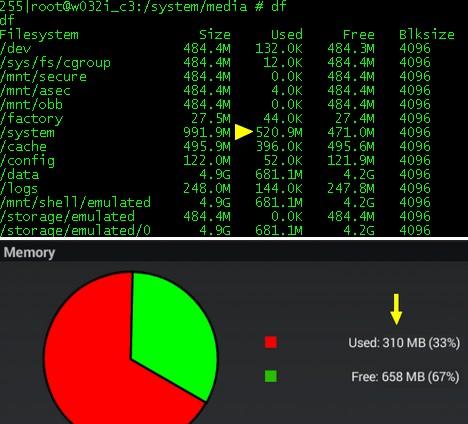The image size is (468, 424).
Task: Click the 'Free' column header in terminal
Action: point(359,35)
